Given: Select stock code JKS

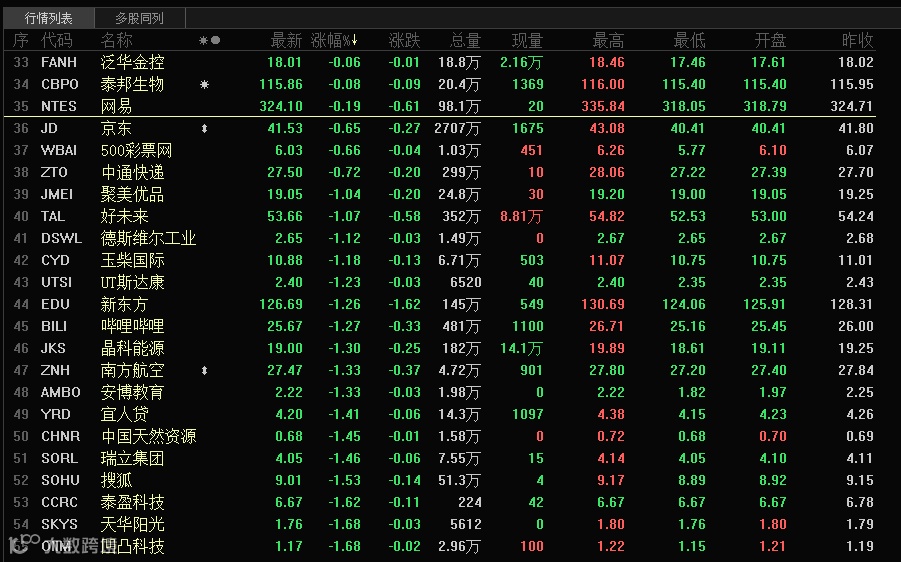Looking at the screenshot, I should pos(53,348).
